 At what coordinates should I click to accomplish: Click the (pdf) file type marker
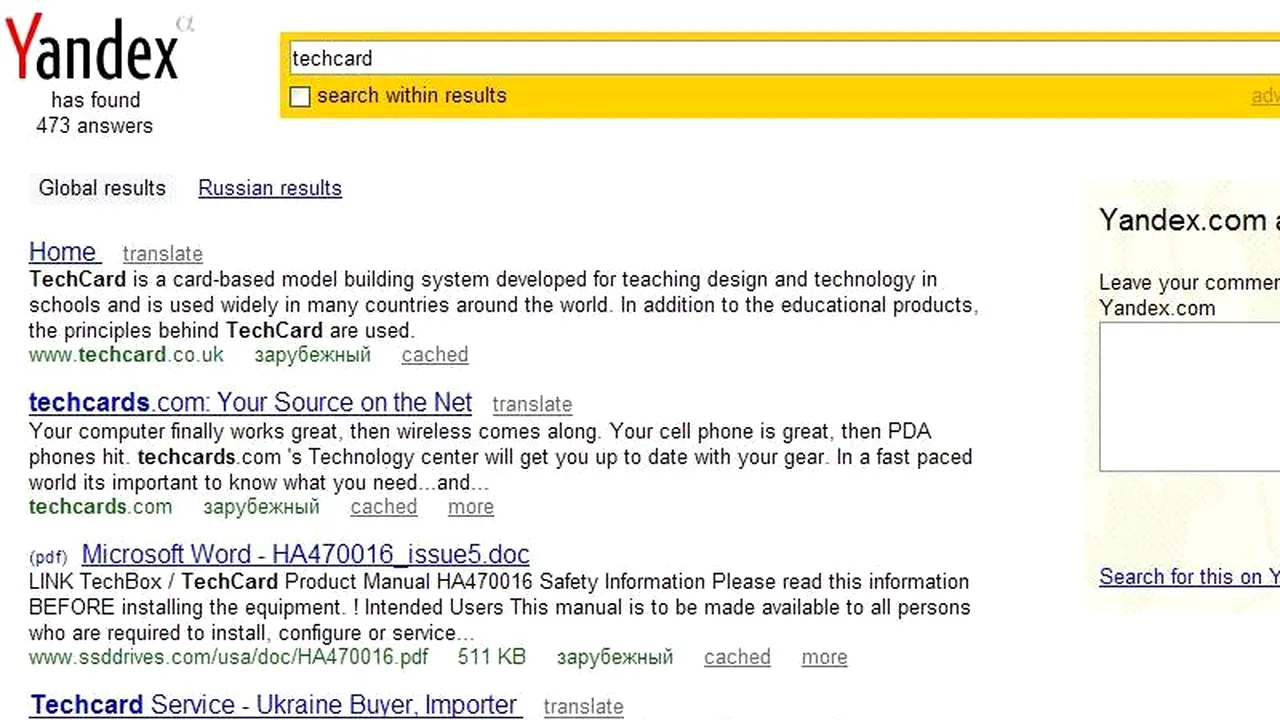pos(48,557)
